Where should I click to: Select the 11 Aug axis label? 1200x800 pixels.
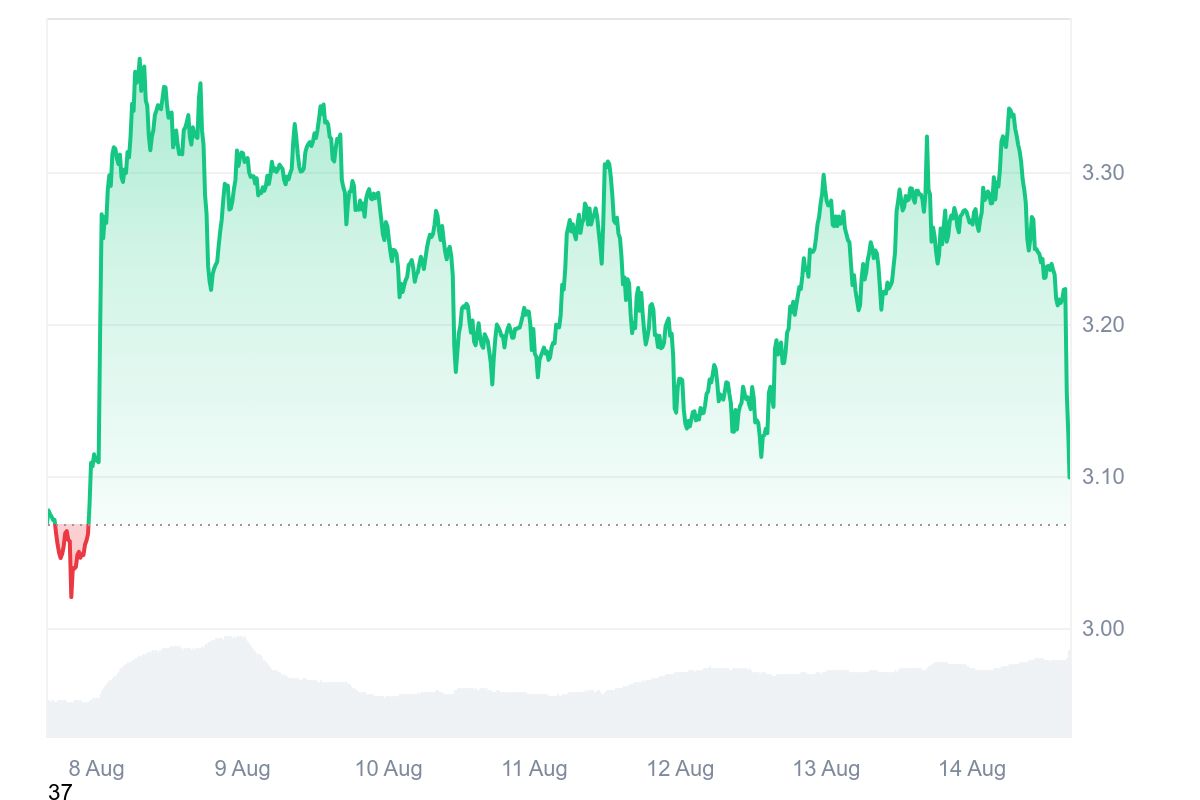[x=534, y=769]
